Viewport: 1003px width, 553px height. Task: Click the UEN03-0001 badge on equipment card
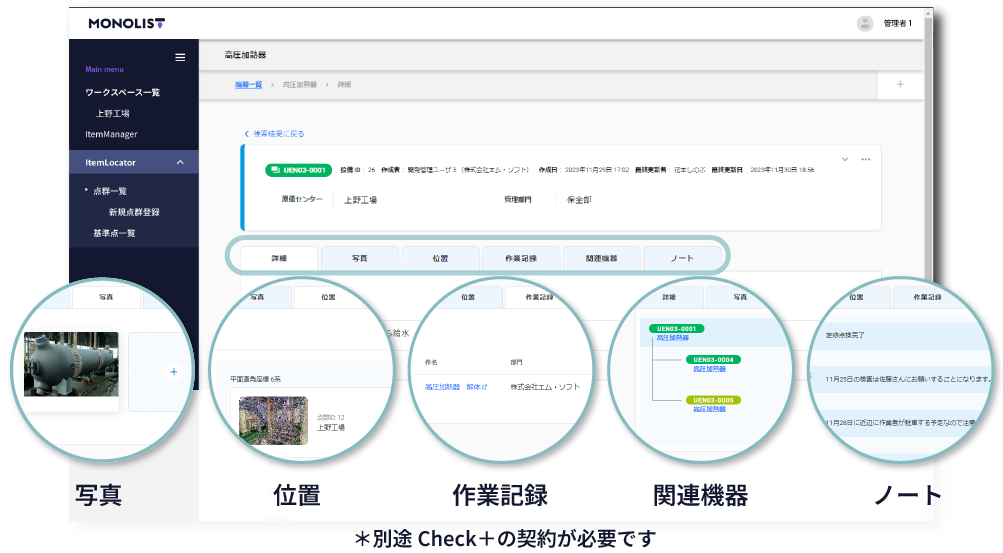[299, 170]
